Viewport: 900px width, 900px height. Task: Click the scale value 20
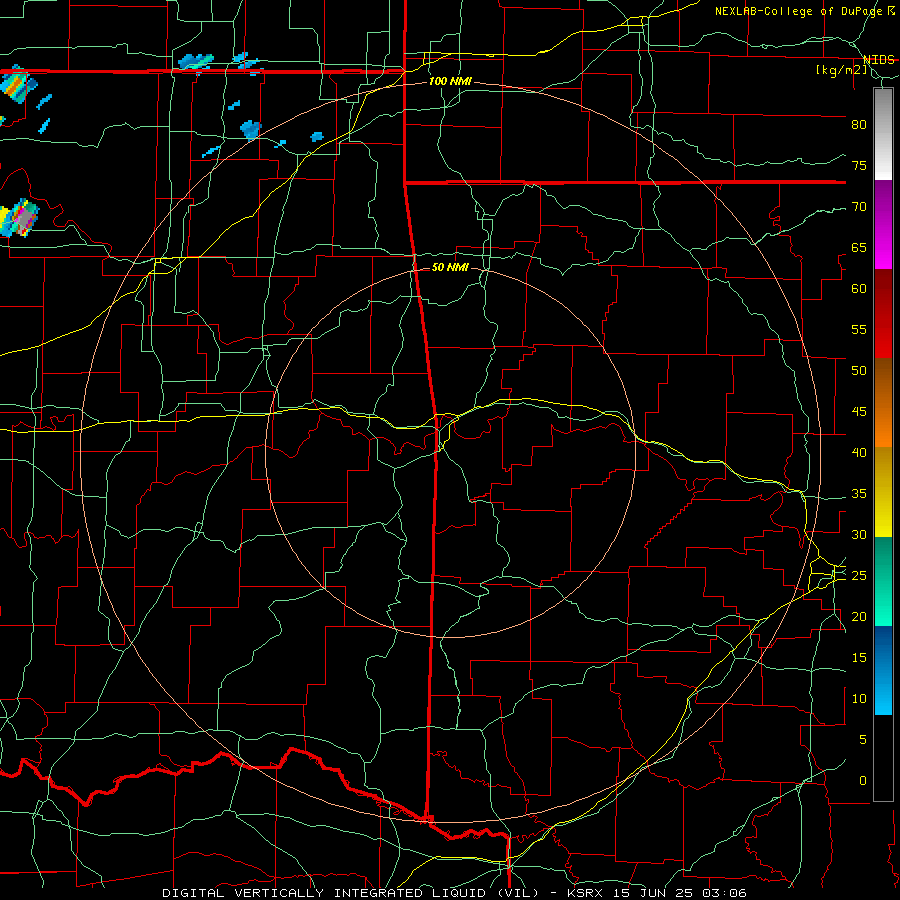tap(859, 616)
